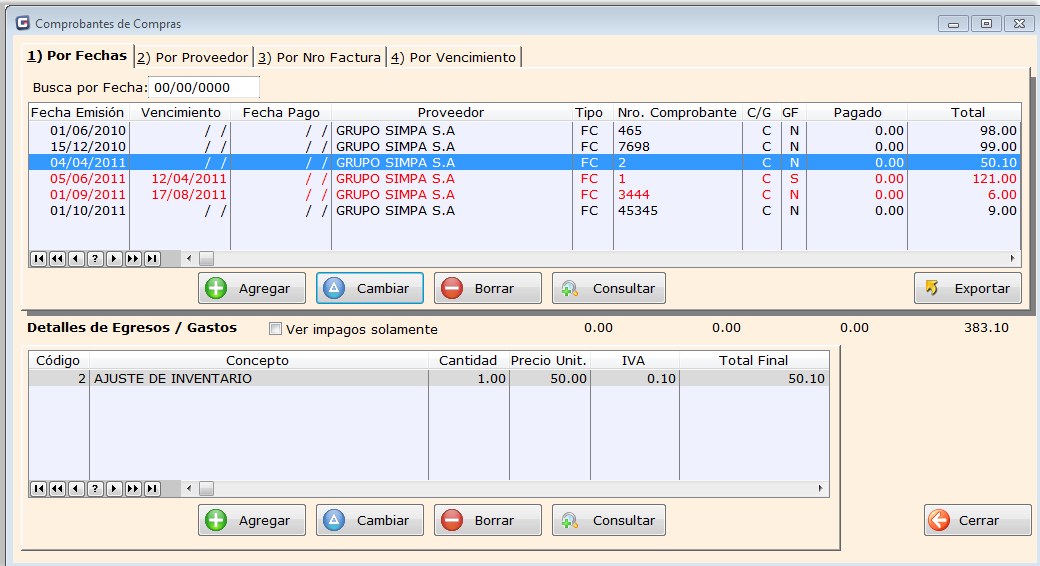
Task: Switch to the Por Proveedor tab
Action: coord(193,58)
